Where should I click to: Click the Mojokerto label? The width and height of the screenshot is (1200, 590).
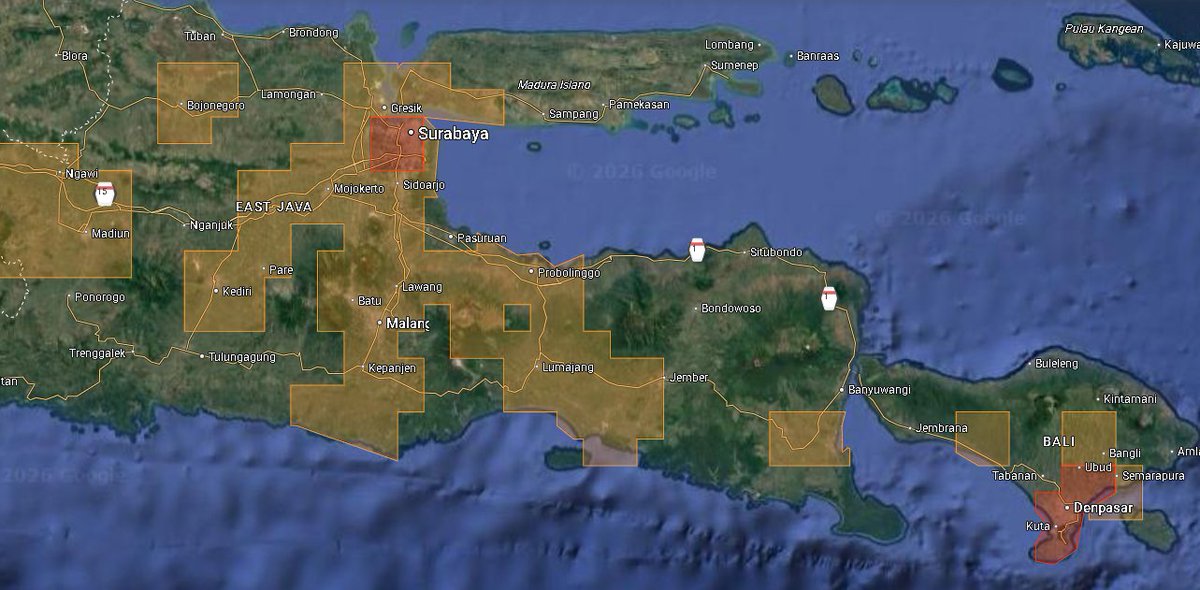point(359,188)
